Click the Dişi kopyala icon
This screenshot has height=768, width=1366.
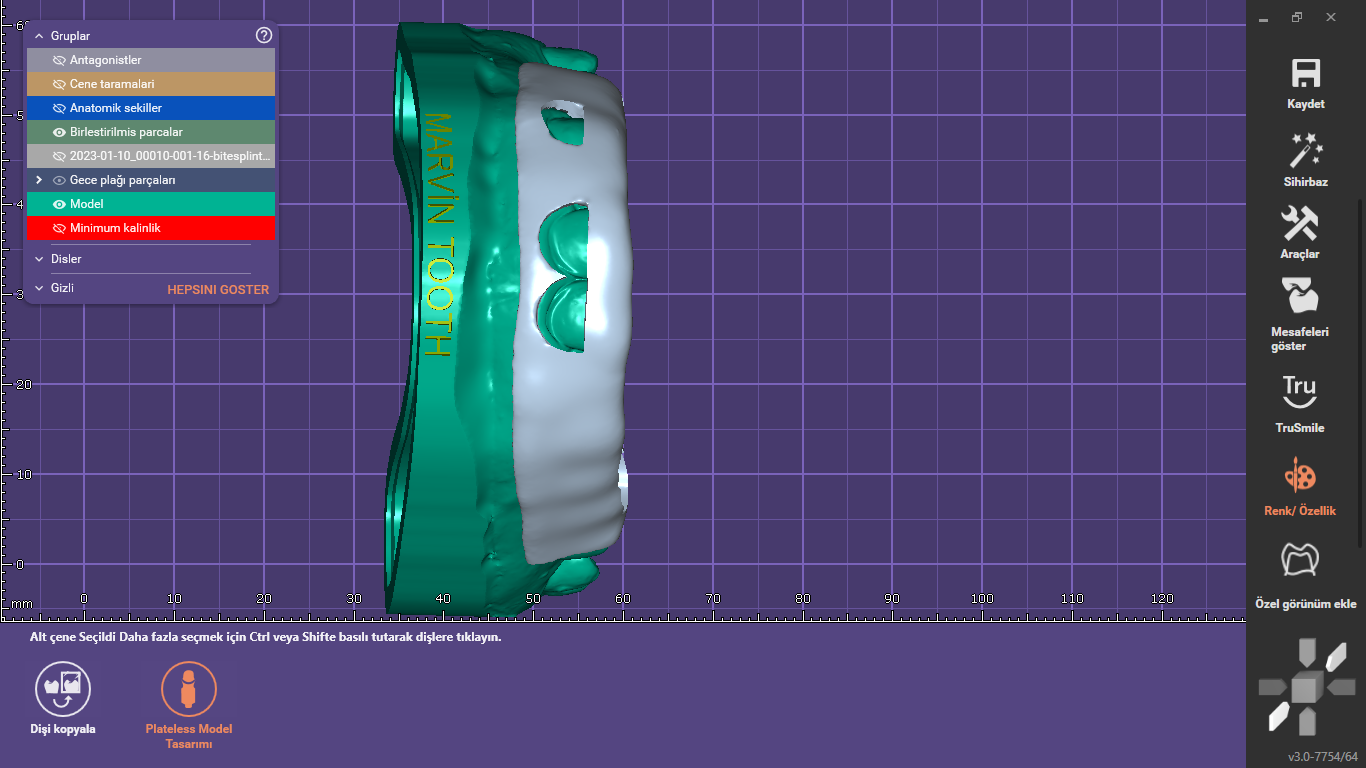click(63, 690)
